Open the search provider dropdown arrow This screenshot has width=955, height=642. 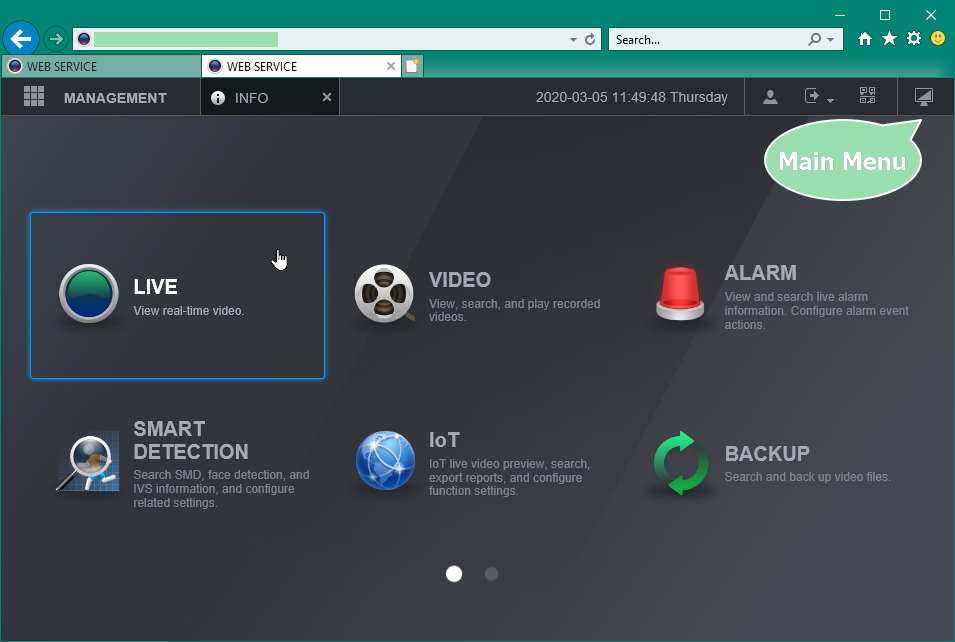pos(830,40)
